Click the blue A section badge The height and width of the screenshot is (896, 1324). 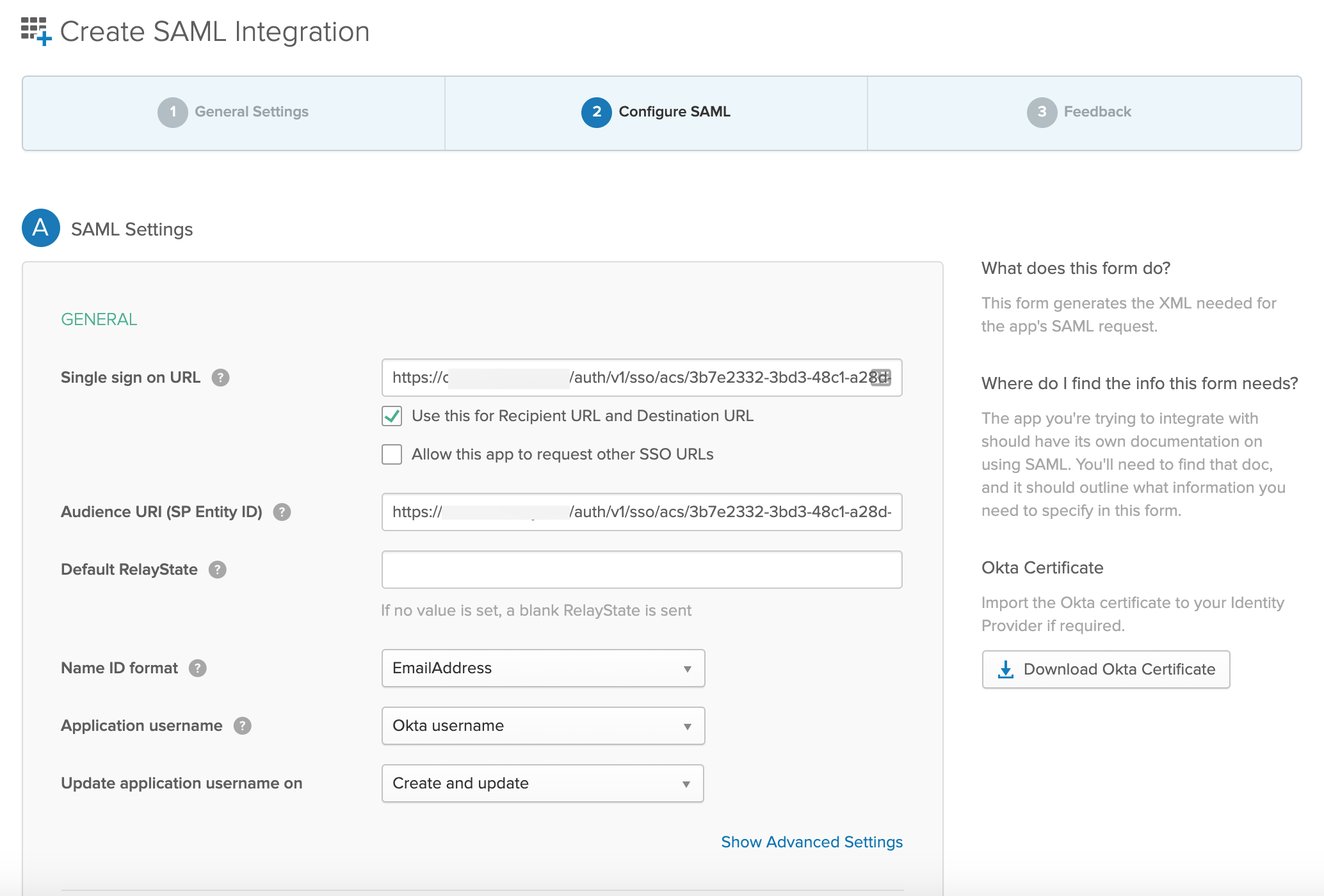pyautogui.click(x=41, y=228)
